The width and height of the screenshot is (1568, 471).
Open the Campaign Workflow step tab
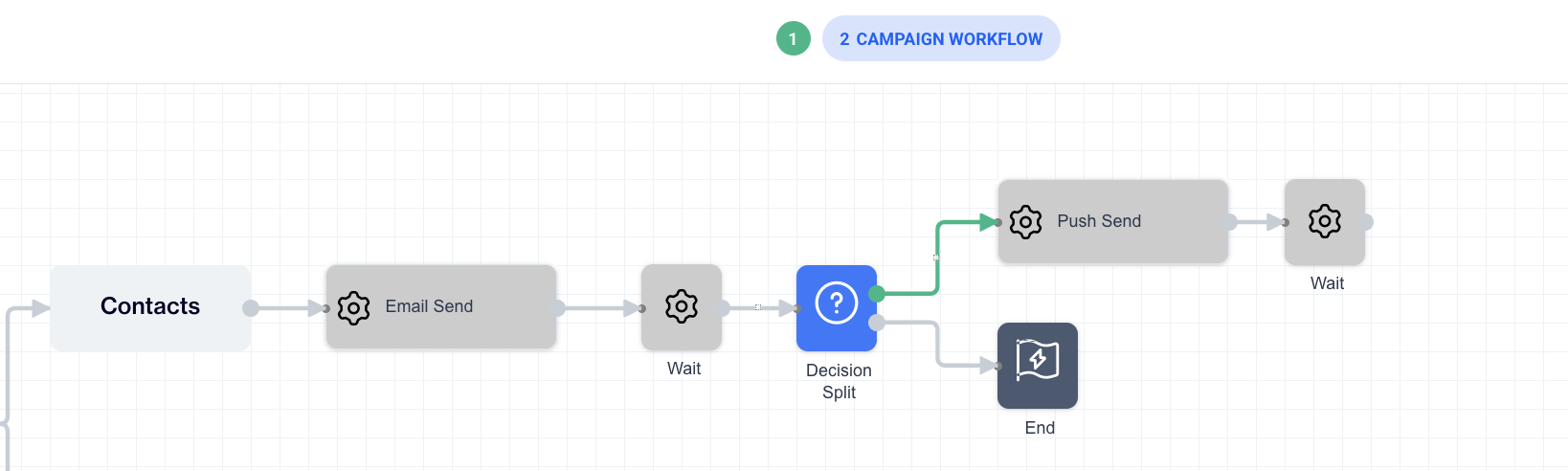pyautogui.click(x=940, y=39)
